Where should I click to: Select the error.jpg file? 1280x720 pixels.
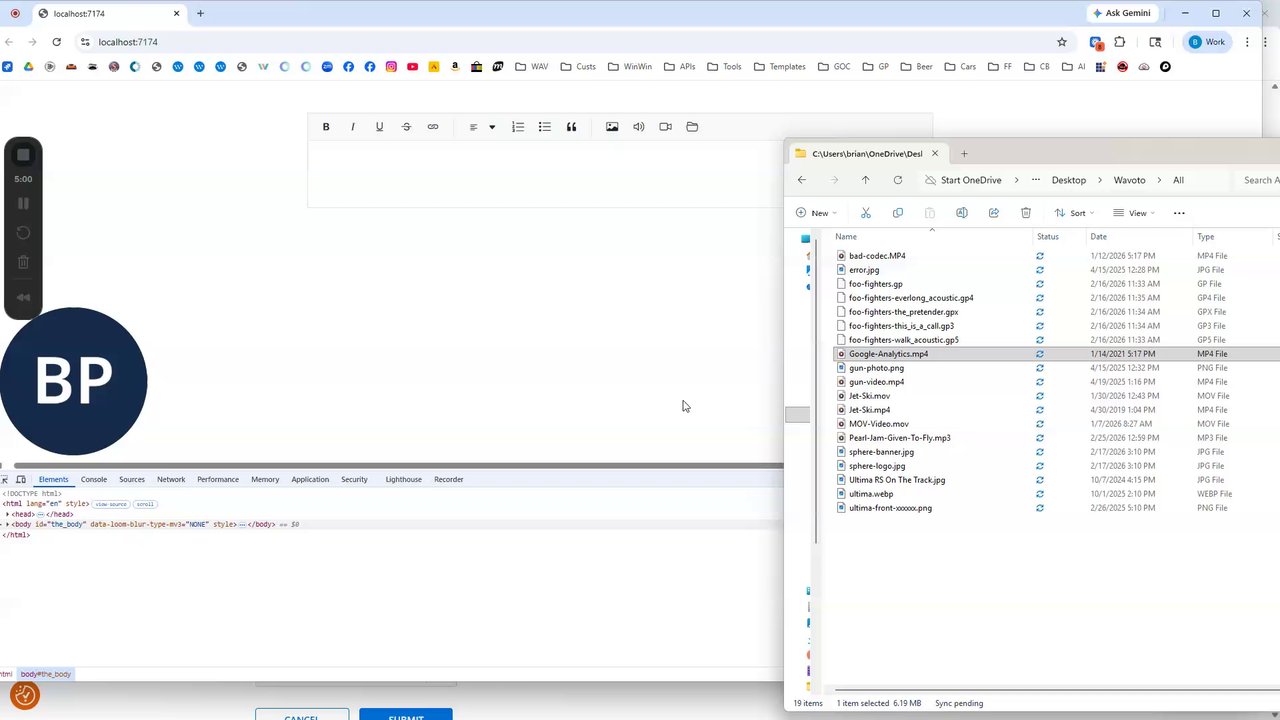864,270
